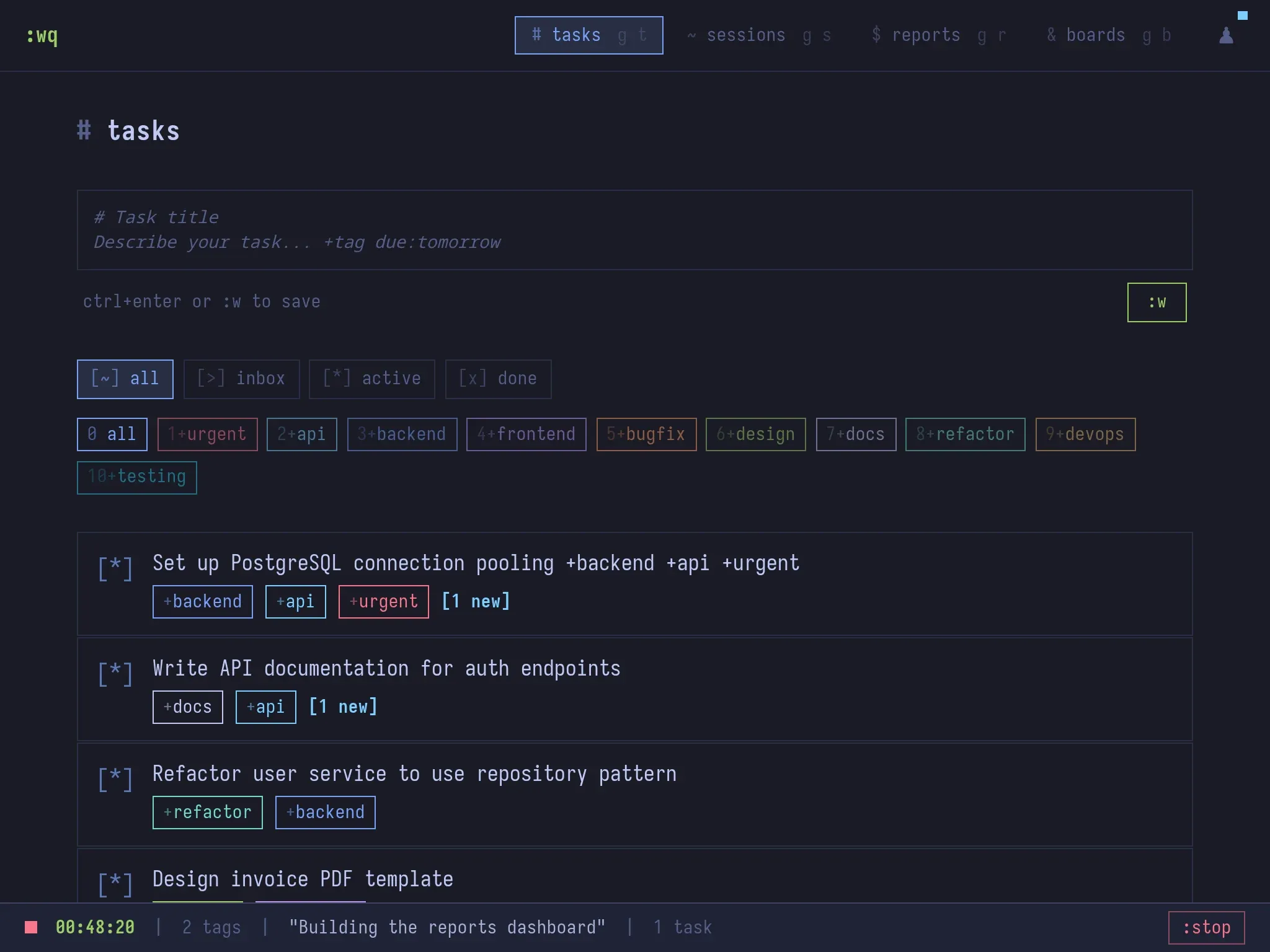Filter by 6+design tag
This screenshot has width=1270, height=952.
(x=755, y=434)
